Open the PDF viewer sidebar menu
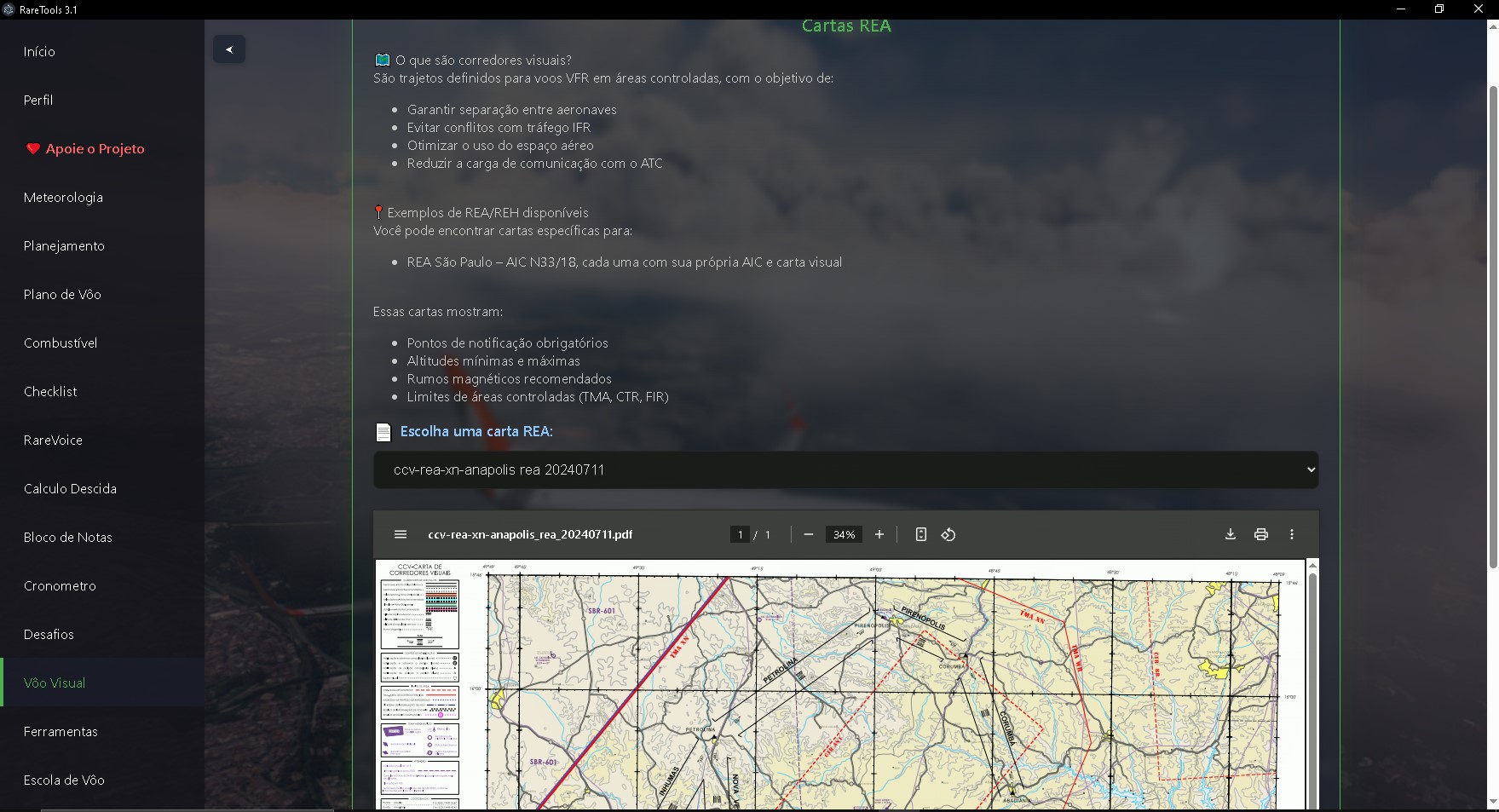Image resolution: width=1499 pixels, height=812 pixels. [x=401, y=534]
